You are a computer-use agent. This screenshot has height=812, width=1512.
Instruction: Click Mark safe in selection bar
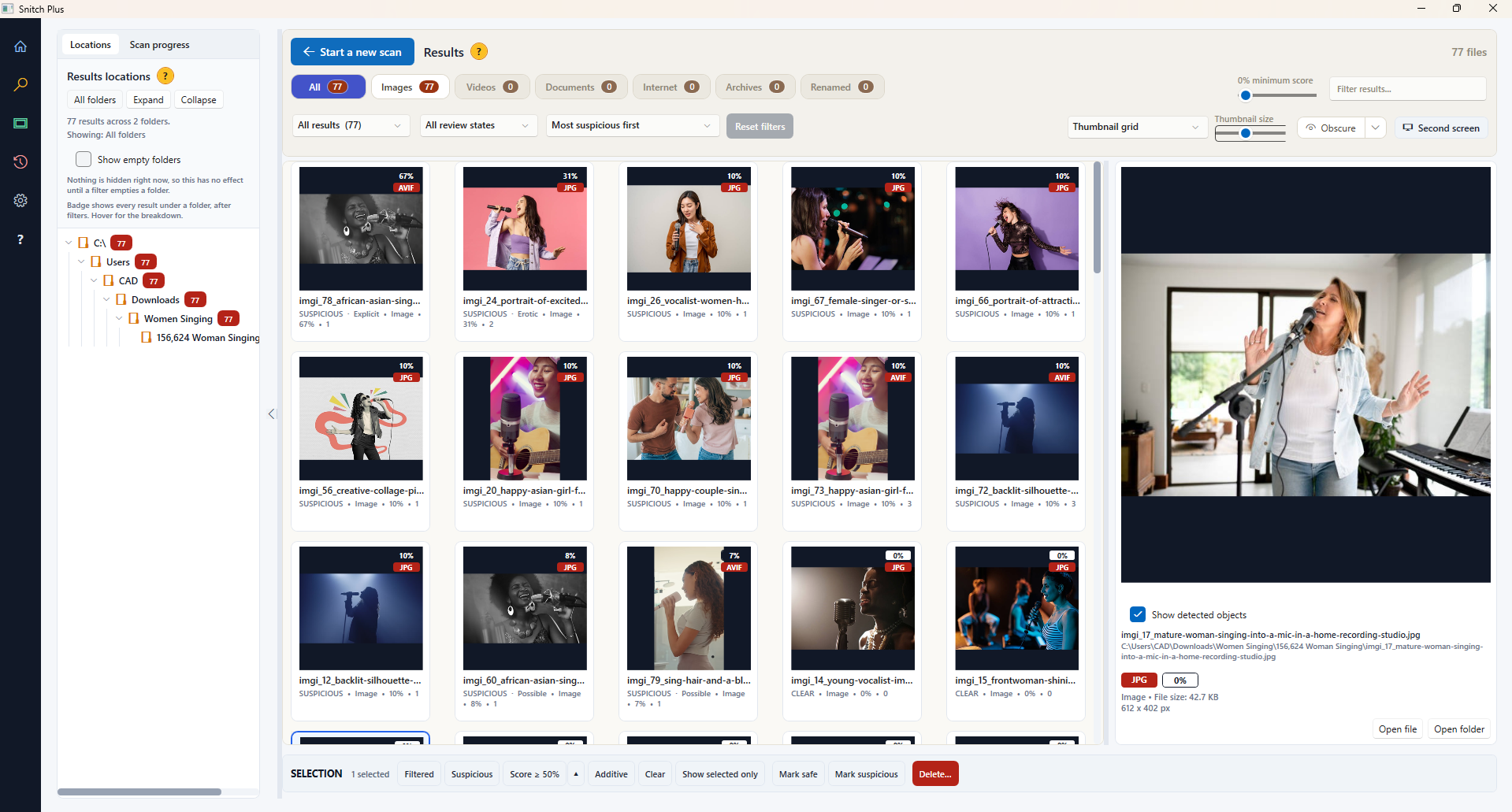[798, 774]
